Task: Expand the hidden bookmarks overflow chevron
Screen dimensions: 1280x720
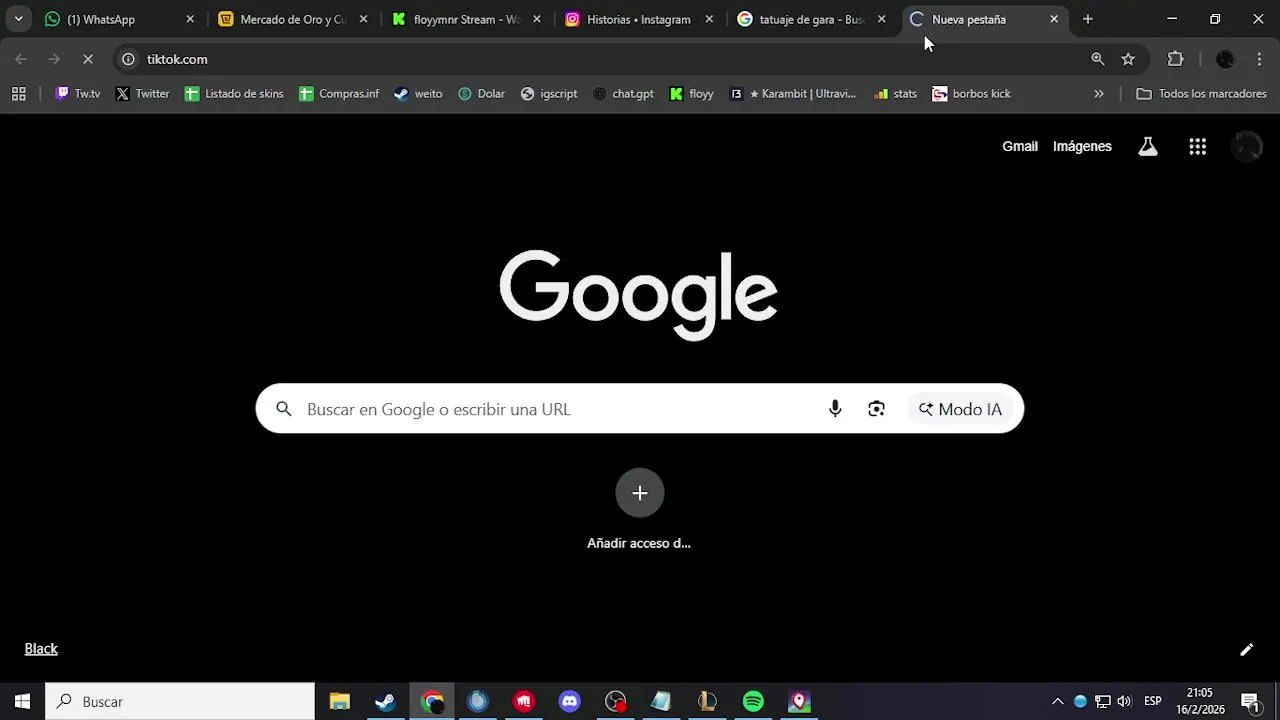Action: coord(1099,94)
